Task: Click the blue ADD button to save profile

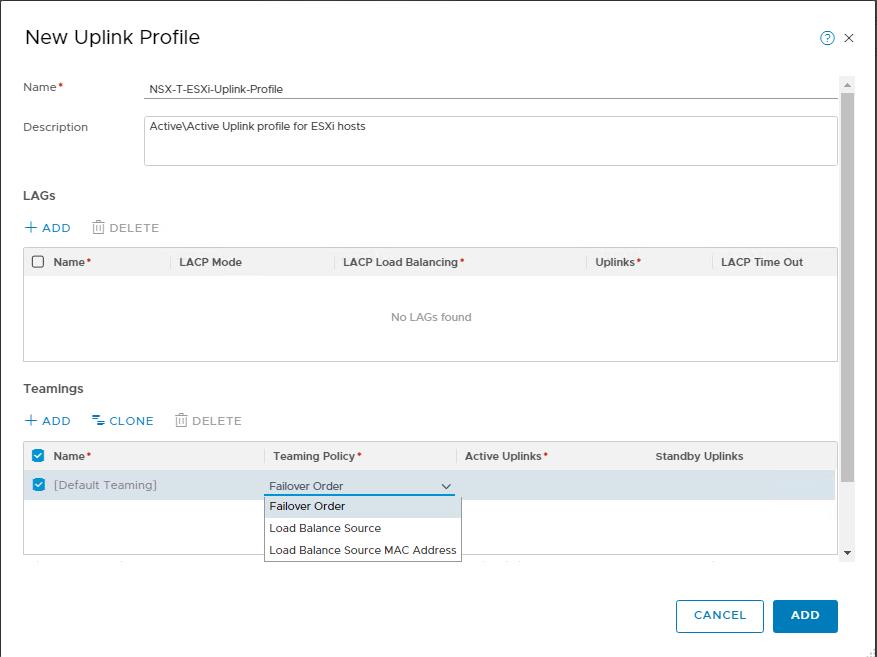Action: (805, 616)
